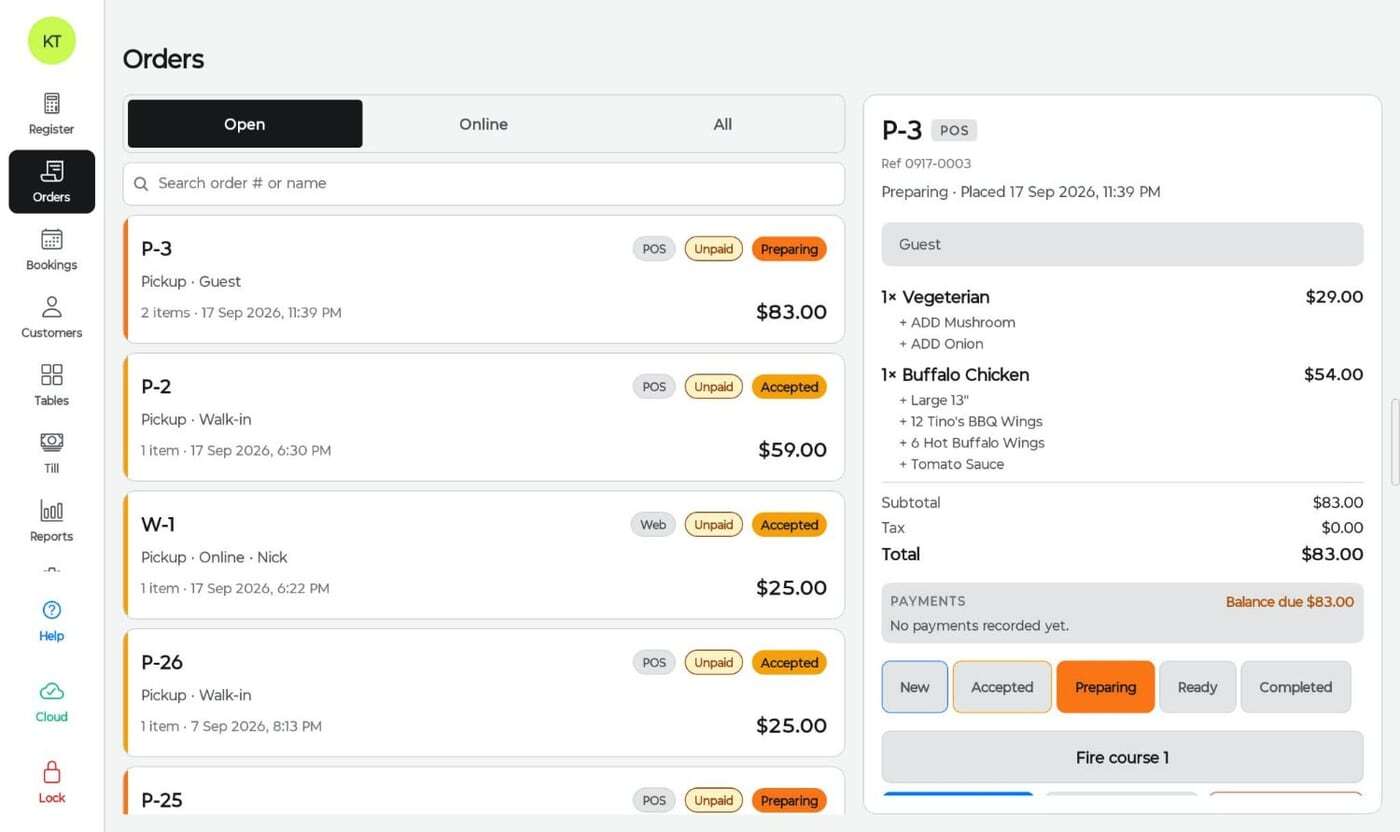
Task: Click the Buffalo Chicken item line
Action: pyautogui.click(x=1122, y=375)
